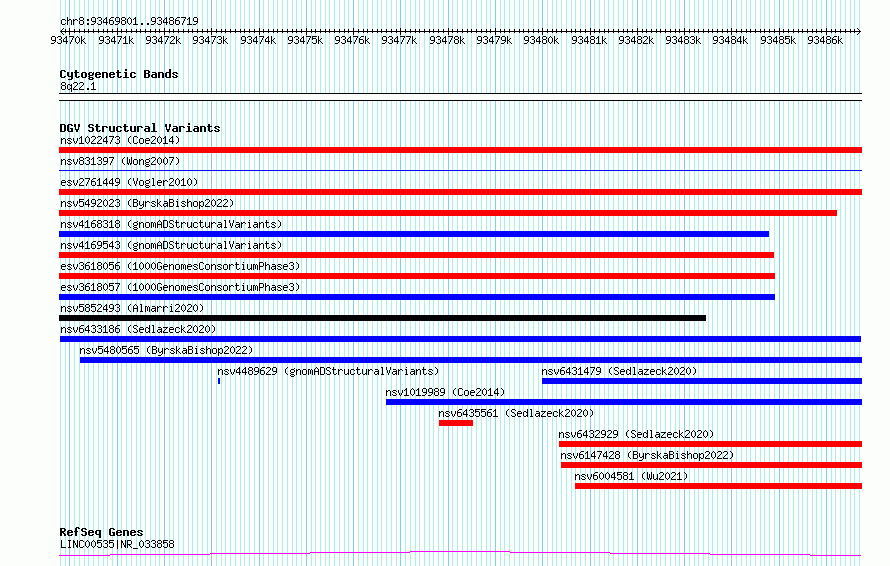
Task: Open nsv4169543 (gnomADStructuralVariants) label
Action: (x=171, y=245)
